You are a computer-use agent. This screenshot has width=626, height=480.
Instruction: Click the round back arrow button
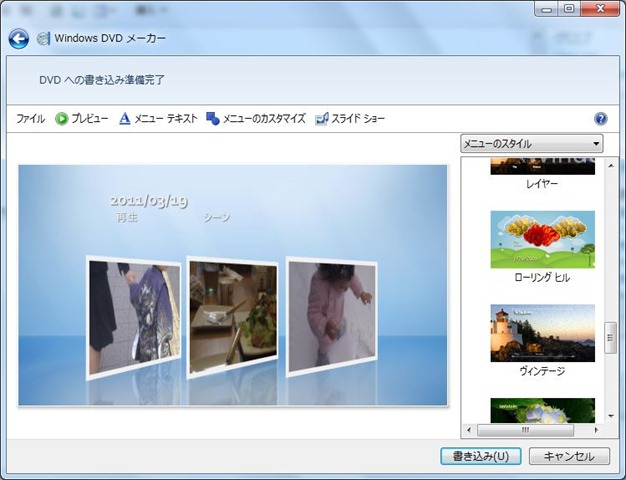point(18,39)
